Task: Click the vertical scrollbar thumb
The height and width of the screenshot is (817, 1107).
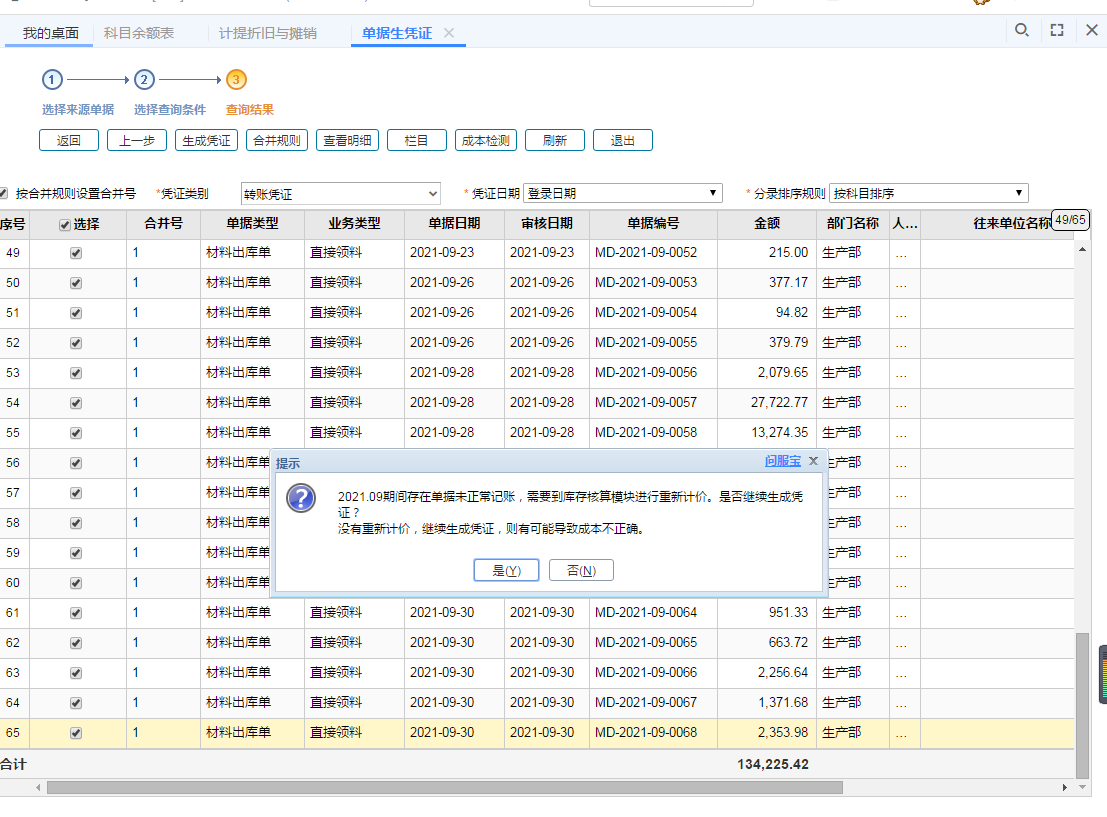Action: (1082, 706)
